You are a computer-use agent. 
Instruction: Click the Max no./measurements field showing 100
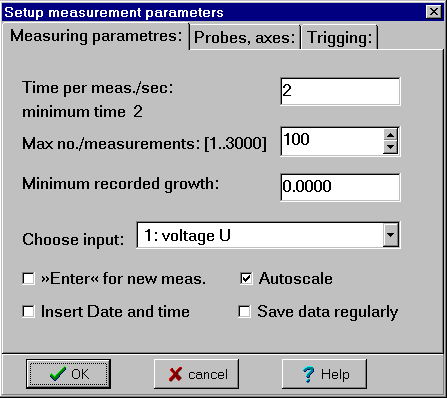tap(332, 141)
